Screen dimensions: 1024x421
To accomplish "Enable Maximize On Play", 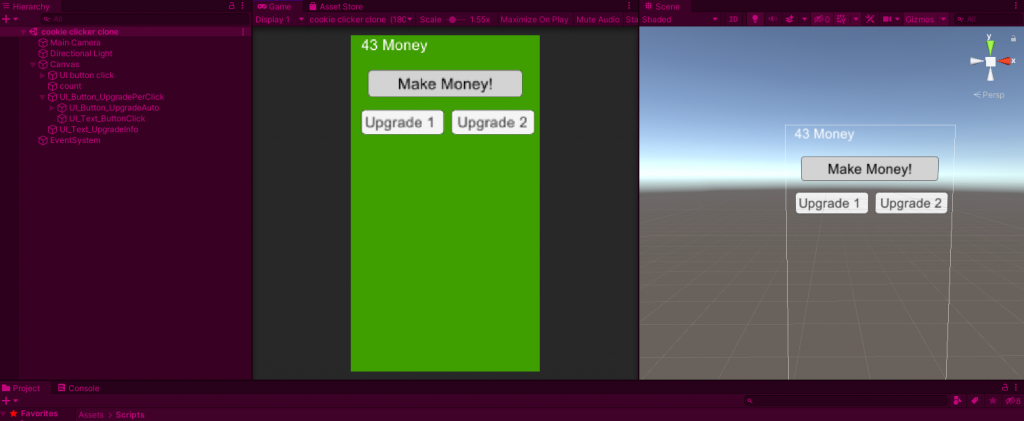I will pos(534,19).
